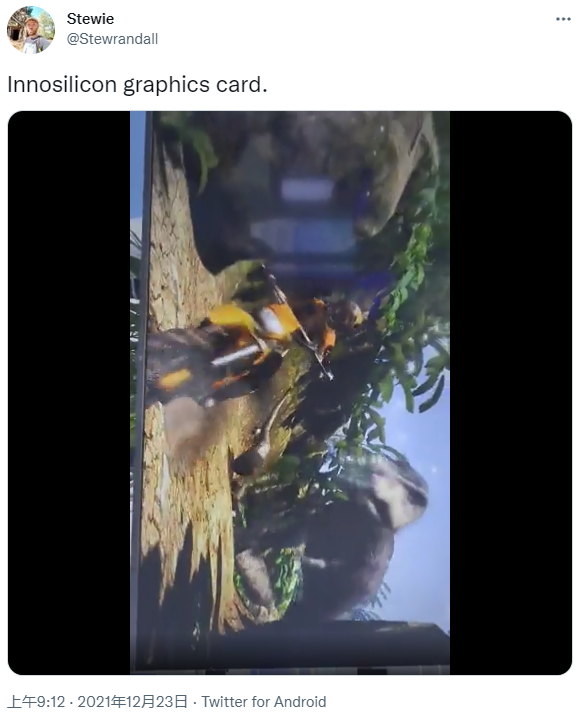Click the left black letterbox area of video
This screenshot has width=580, height=716.
(x=69, y=393)
